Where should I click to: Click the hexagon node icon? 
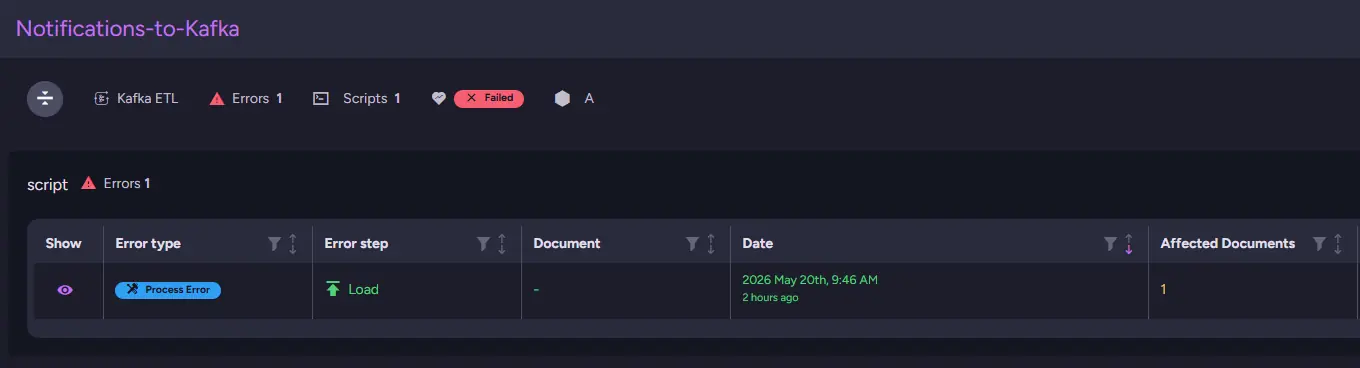click(x=562, y=99)
